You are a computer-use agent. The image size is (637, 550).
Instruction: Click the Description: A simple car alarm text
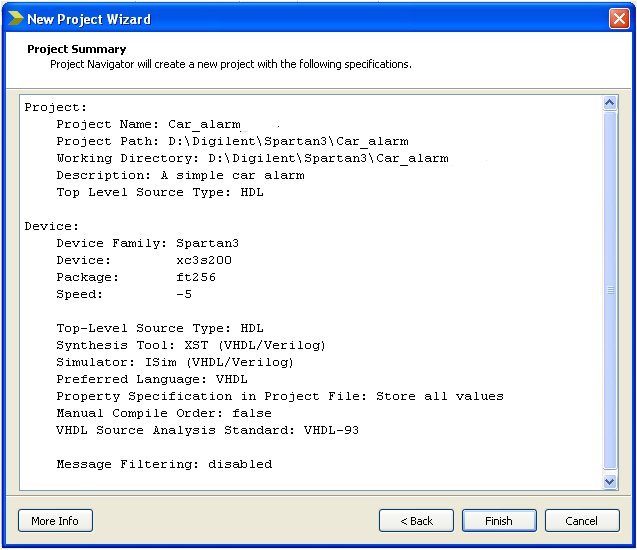[180, 175]
